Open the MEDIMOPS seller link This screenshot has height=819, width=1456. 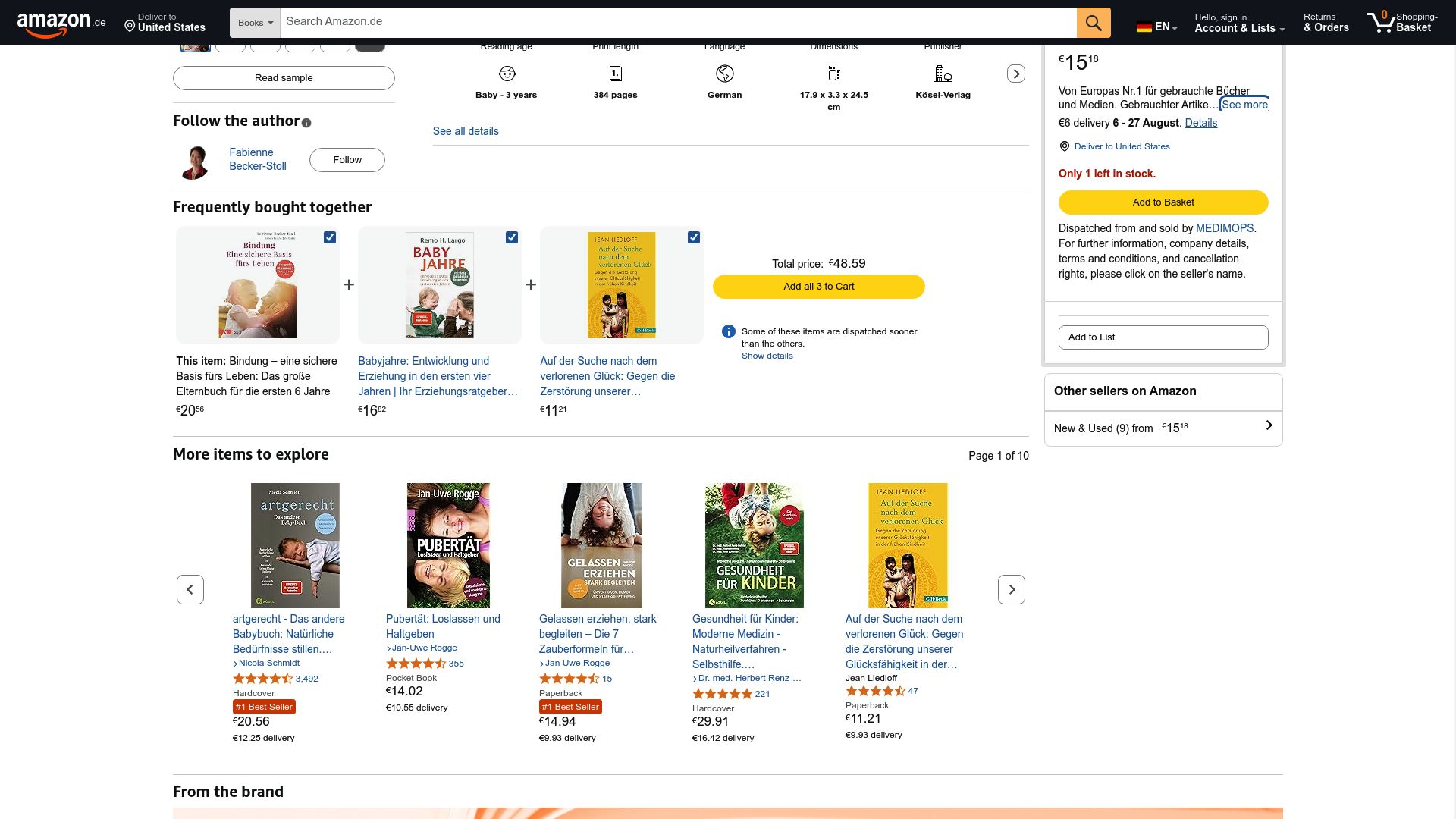[1224, 228]
